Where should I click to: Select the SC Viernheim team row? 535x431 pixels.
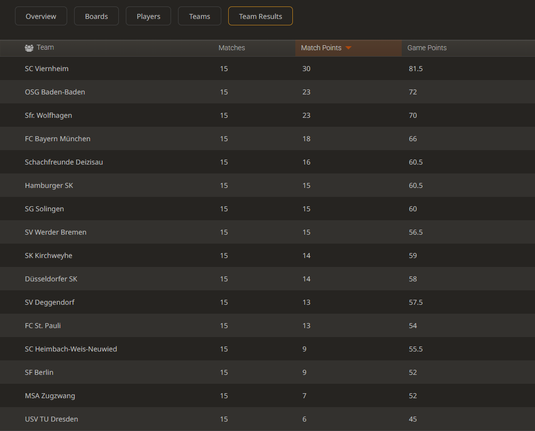pyautogui.click(x=268, y=69)
